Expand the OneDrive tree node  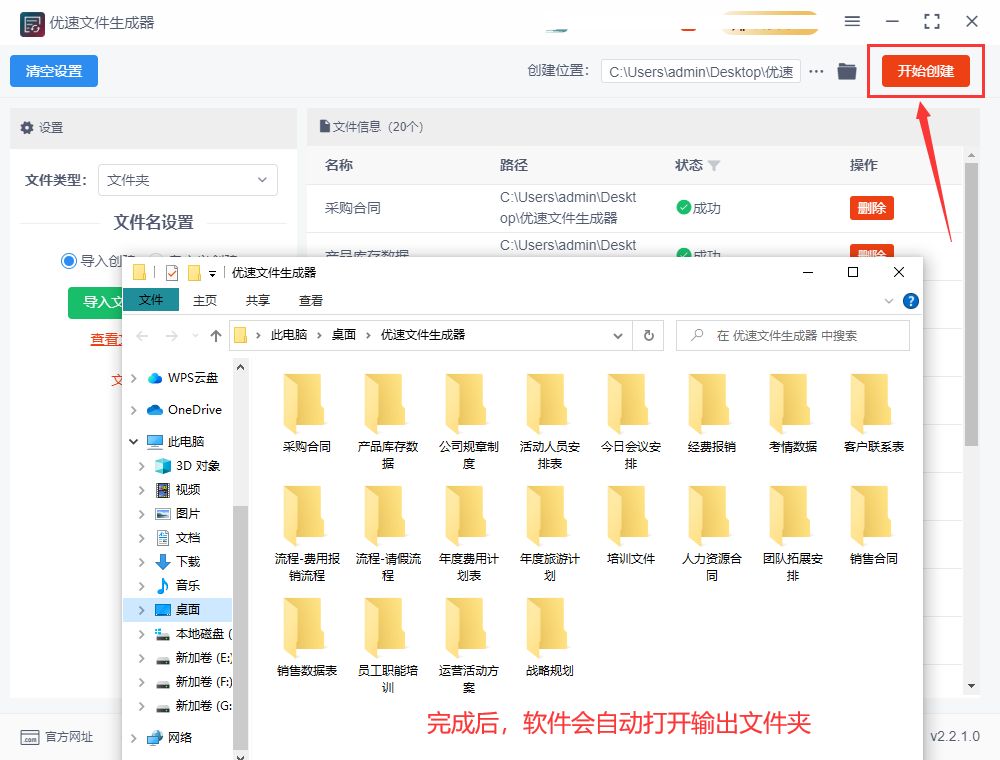tap(133, 410)
